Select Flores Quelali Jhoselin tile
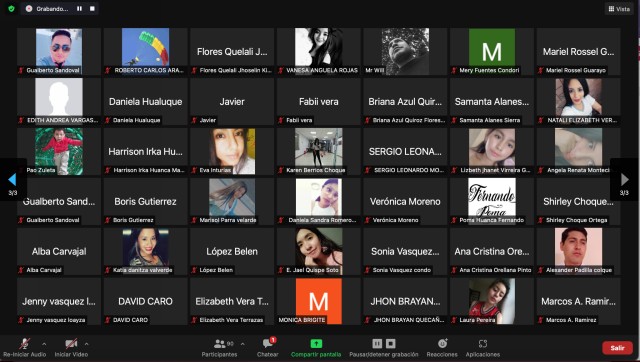Image resolution: width=640 pixels, height=362 pixels. (232, 51)
